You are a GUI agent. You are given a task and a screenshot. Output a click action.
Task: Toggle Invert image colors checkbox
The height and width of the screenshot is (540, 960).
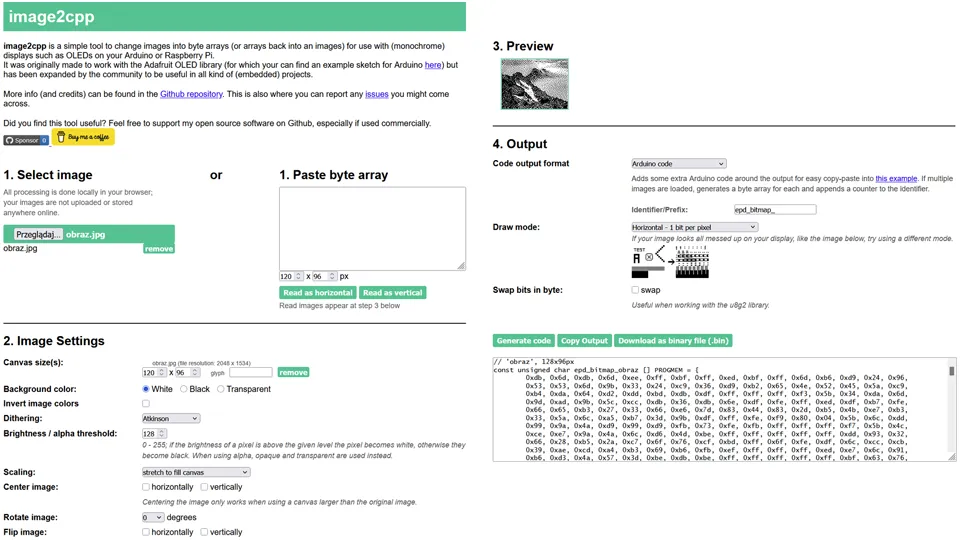coord(146,403)
